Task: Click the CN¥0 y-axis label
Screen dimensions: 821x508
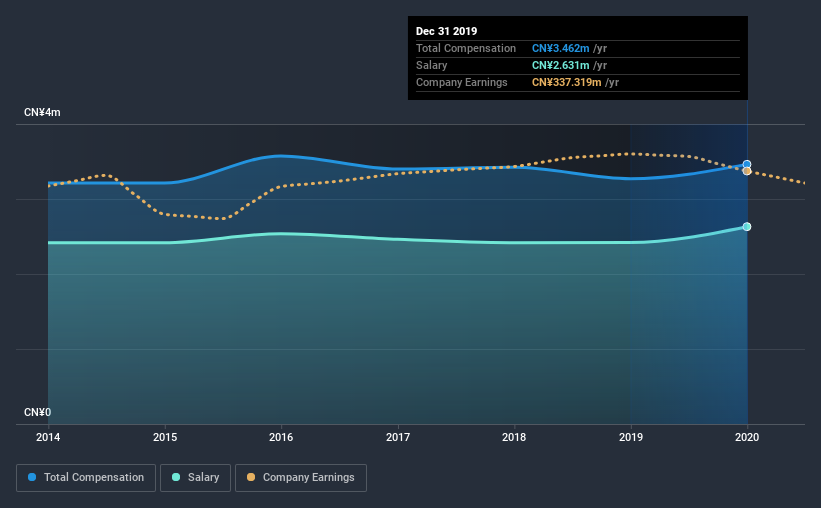Action: [x=38, y=413]
